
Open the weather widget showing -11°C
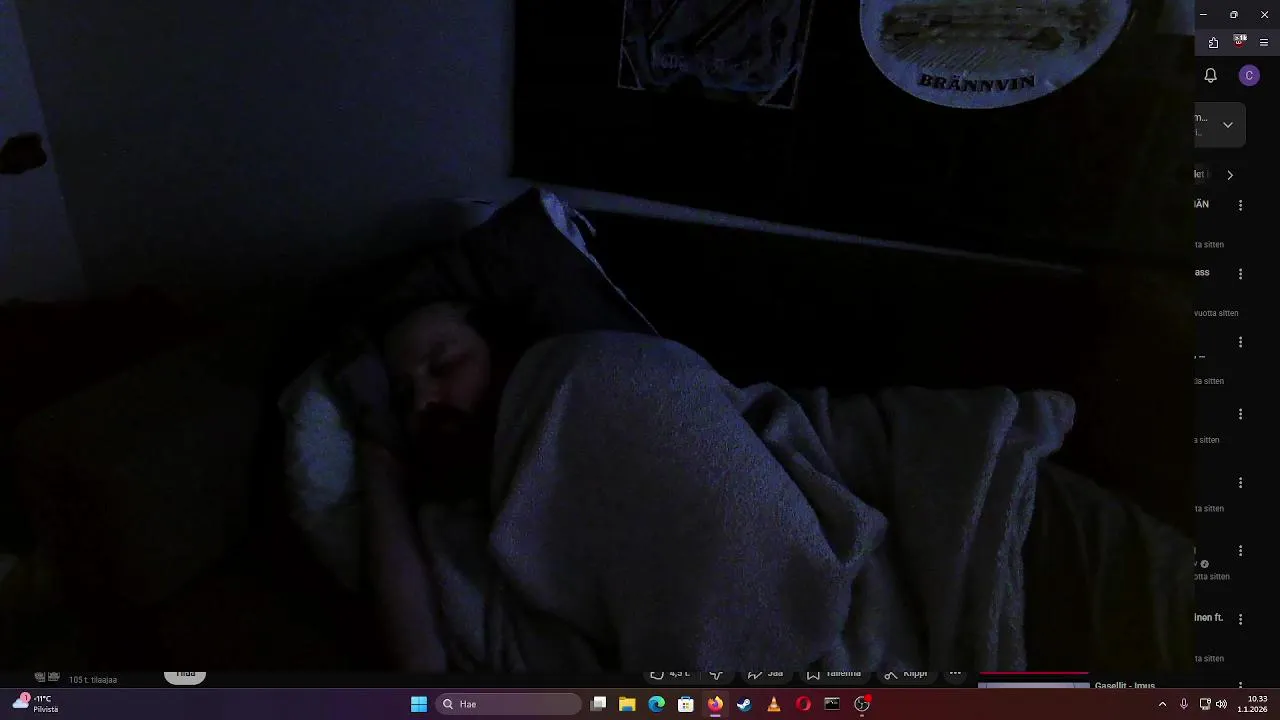coord(35,704)
